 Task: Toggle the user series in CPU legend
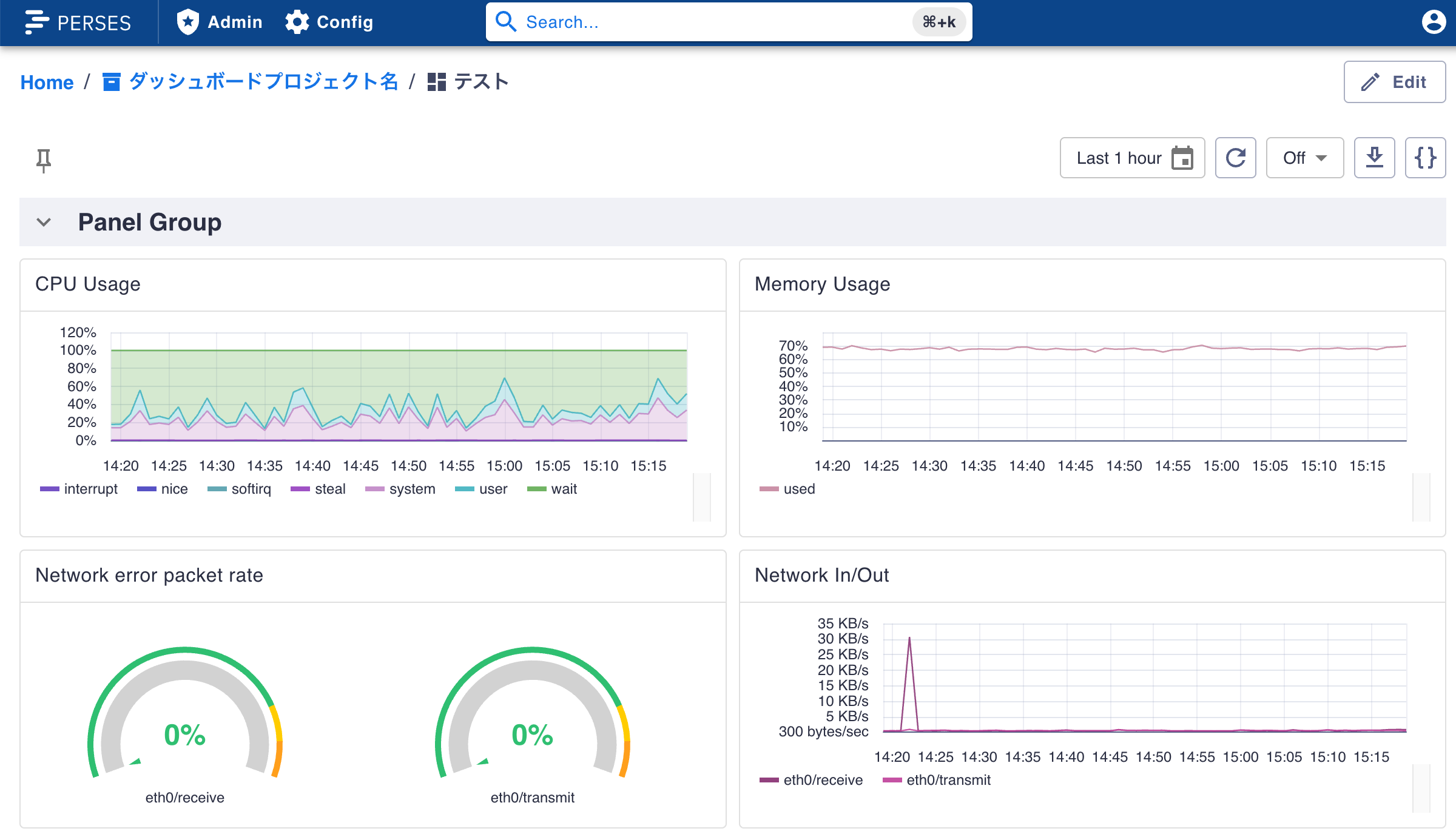click(492, 489)
